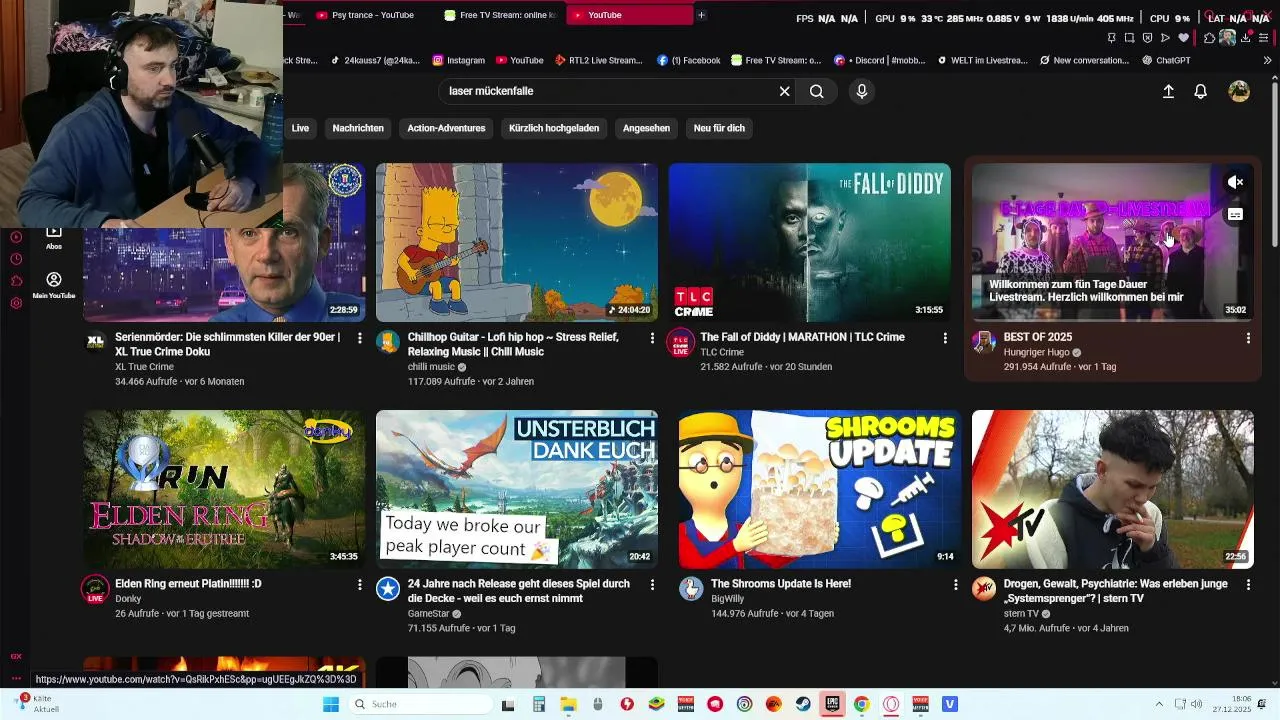Image resolution: width=1280 pixels, height=720 pixels.
Task: Open the account avatar menu
Action: 1239,91
